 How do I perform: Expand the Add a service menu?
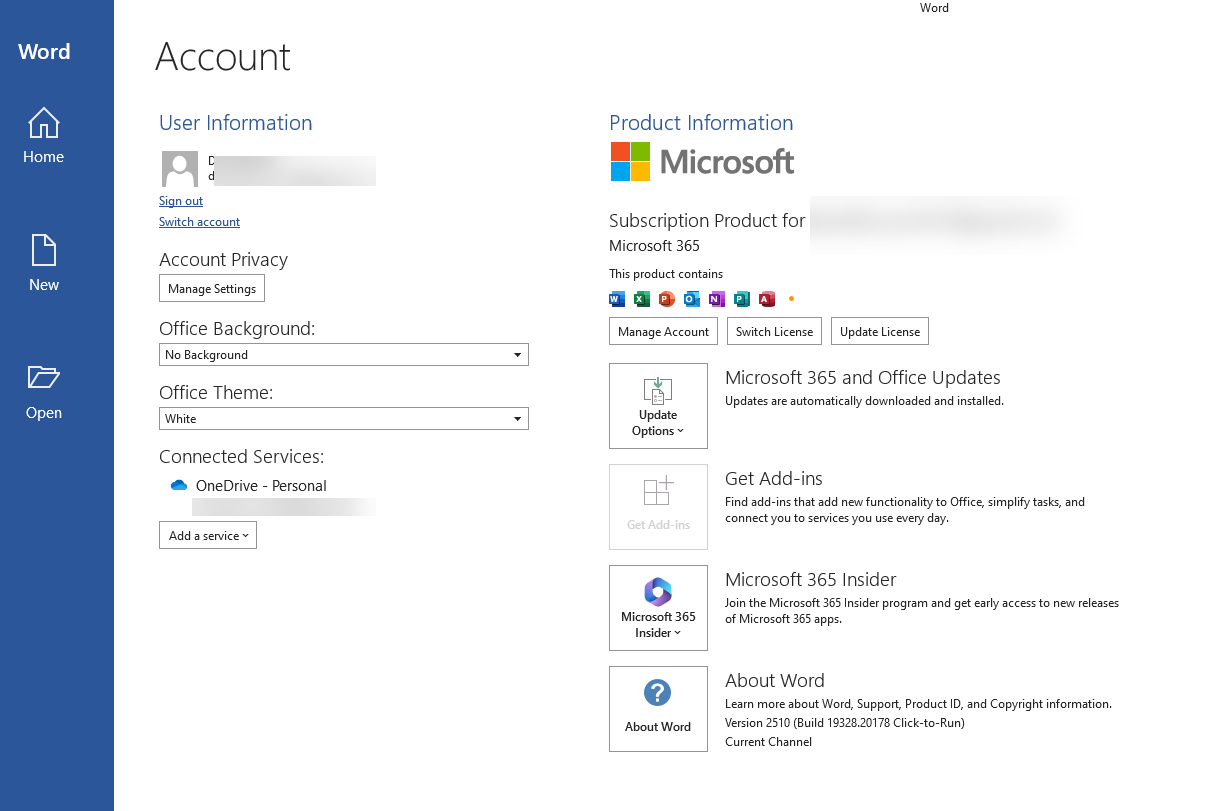tap(208, 535)
